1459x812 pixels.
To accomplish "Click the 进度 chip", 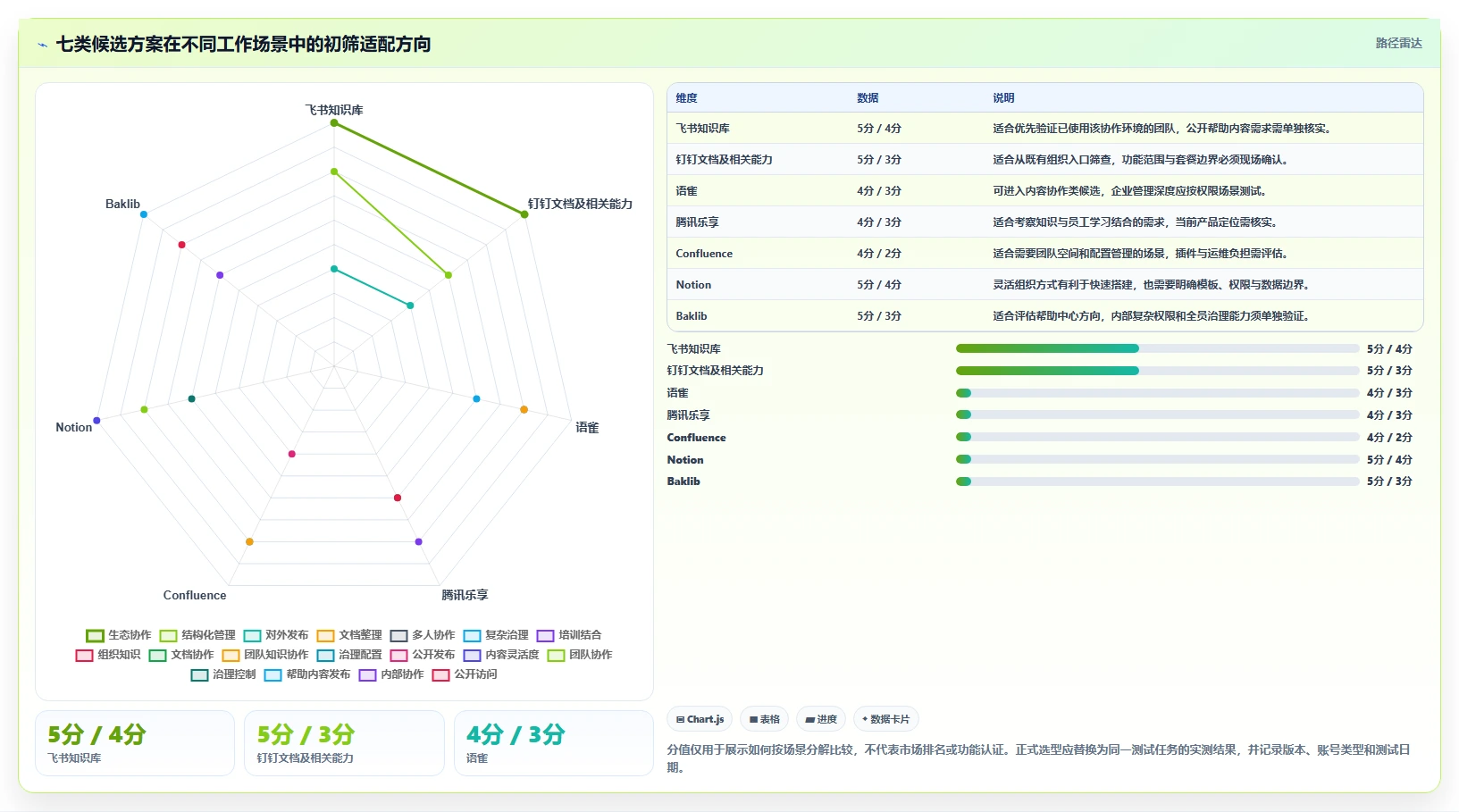I will [x=821, y=719].
